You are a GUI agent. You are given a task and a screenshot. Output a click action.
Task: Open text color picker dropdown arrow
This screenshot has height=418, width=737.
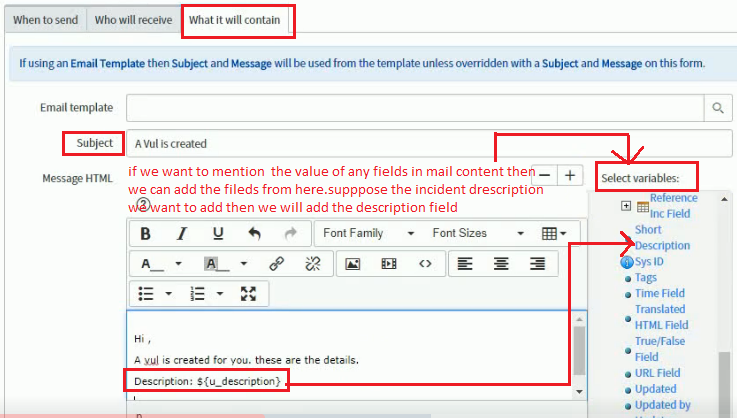click(x=178, y=264)
